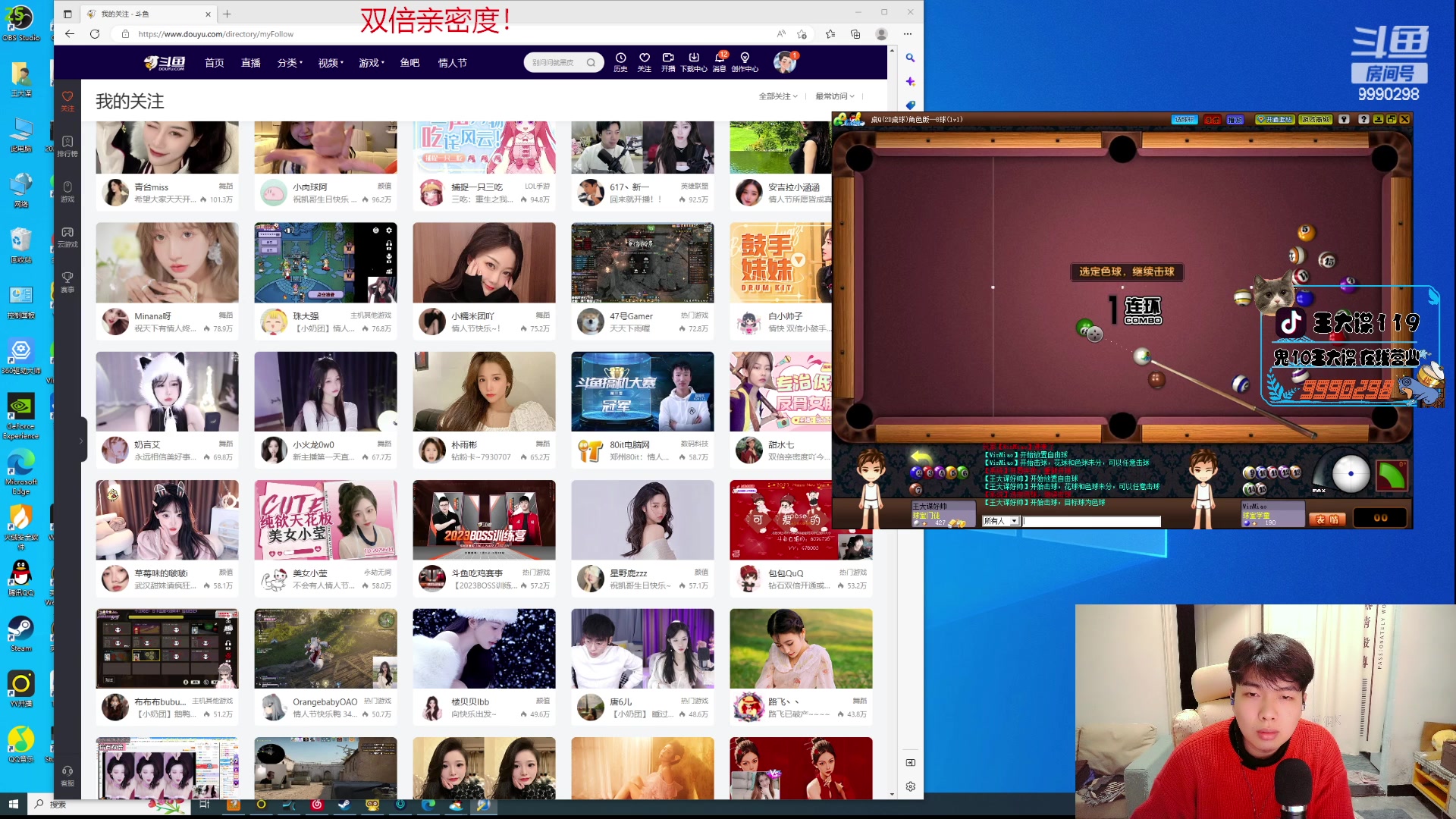
Task: Click the magnifier icon in Douyu search box
Action: 591,63
